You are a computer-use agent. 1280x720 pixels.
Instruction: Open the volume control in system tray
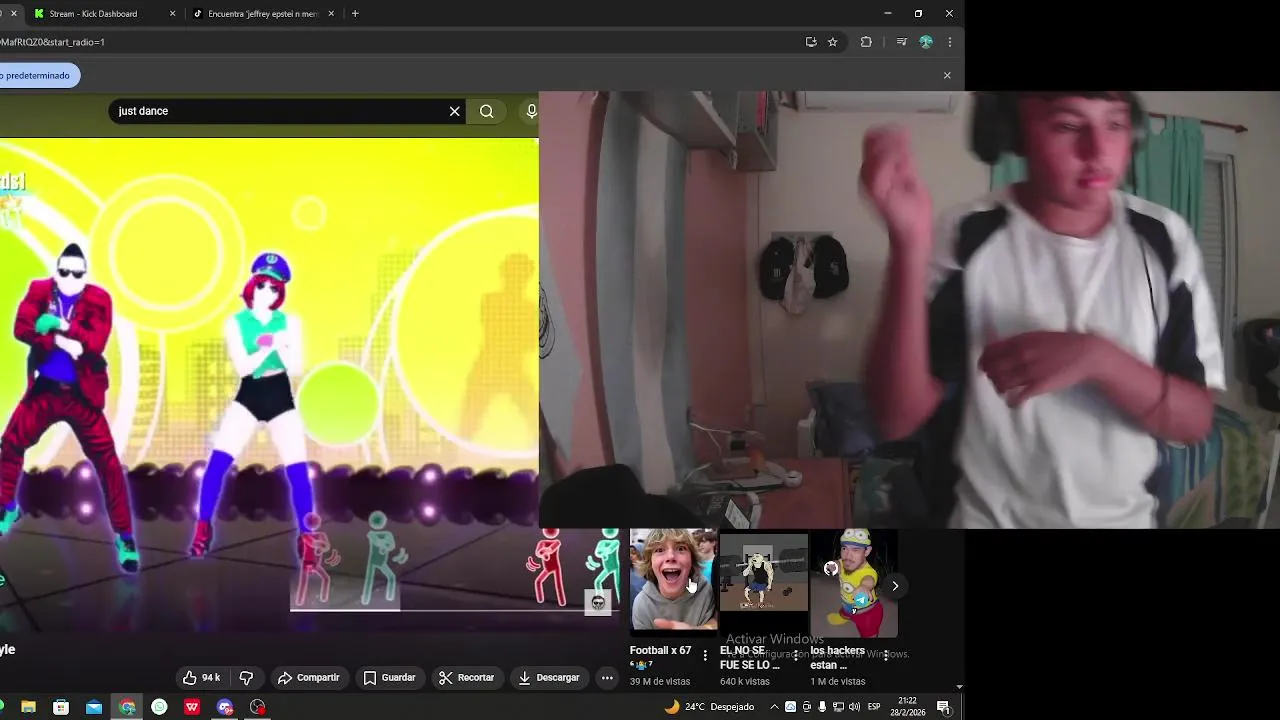[x=854, y=707]
